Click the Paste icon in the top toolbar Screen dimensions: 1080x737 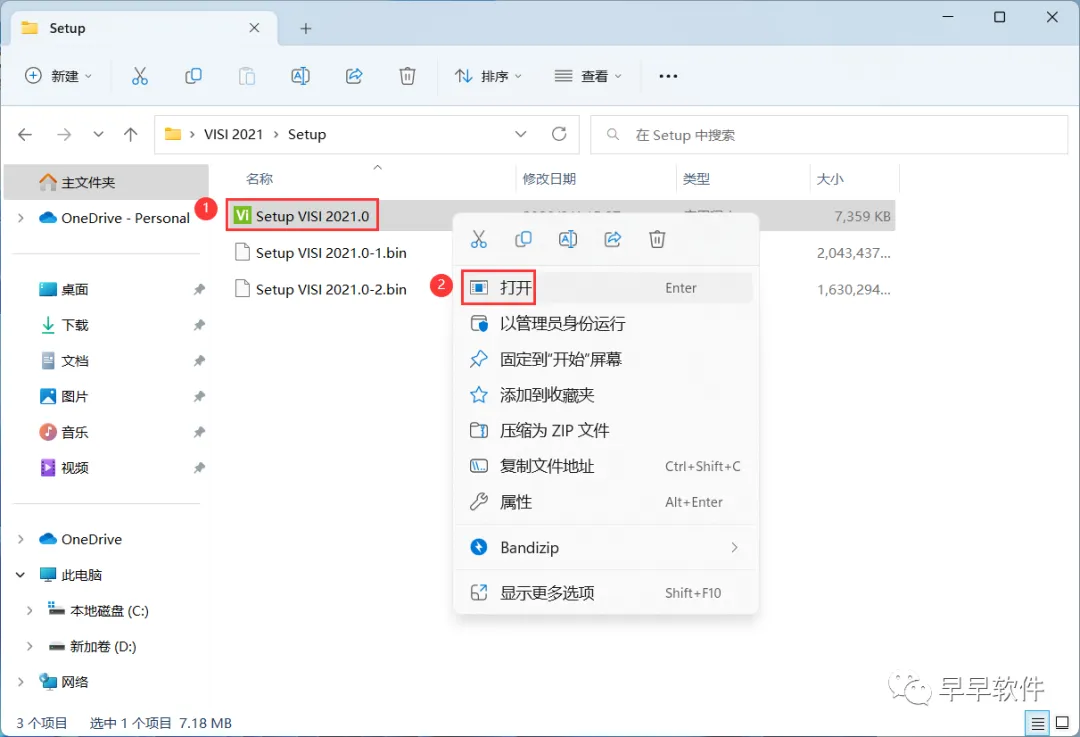click(x=247, y=76)
